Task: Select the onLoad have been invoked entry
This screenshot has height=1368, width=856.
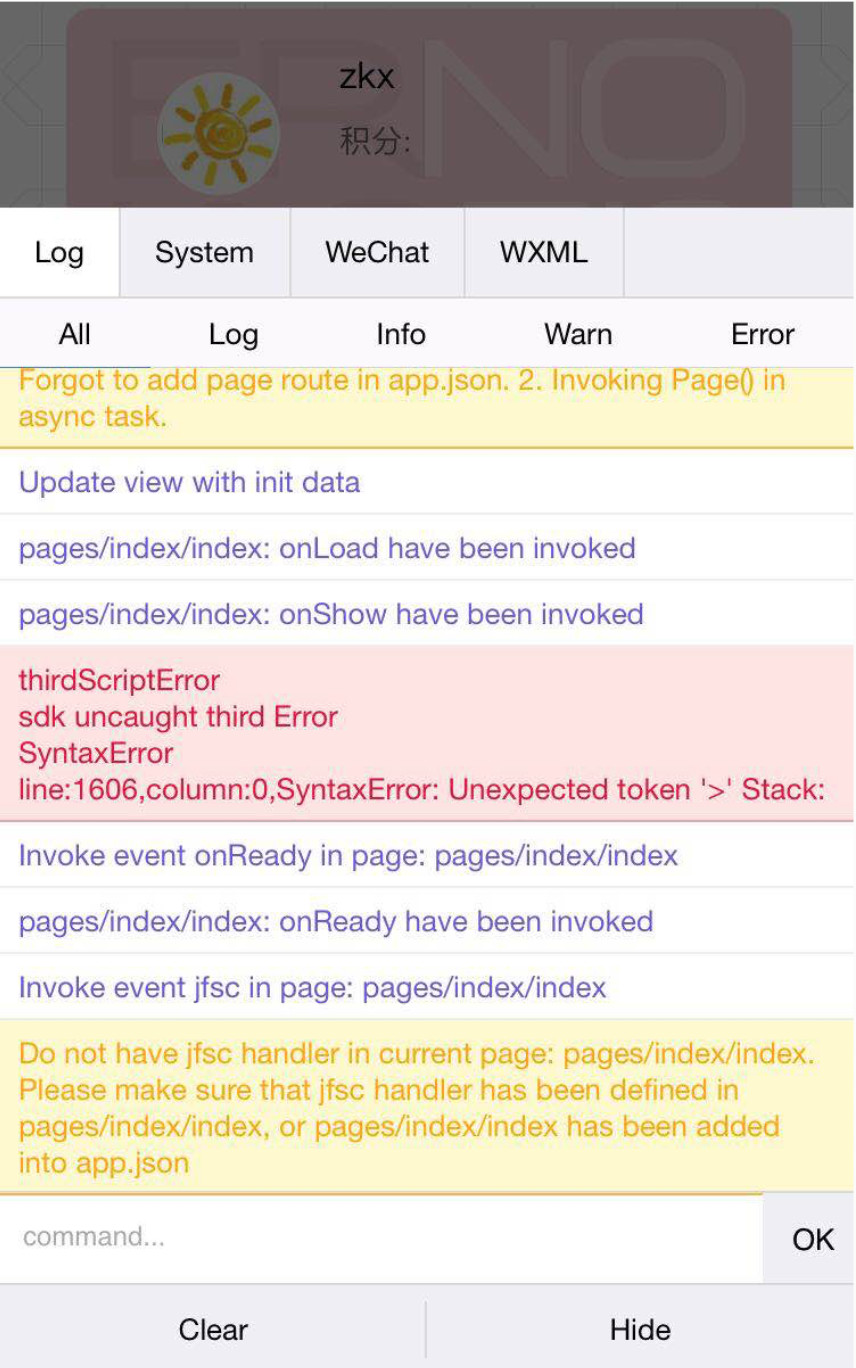Action: point(428,548)
